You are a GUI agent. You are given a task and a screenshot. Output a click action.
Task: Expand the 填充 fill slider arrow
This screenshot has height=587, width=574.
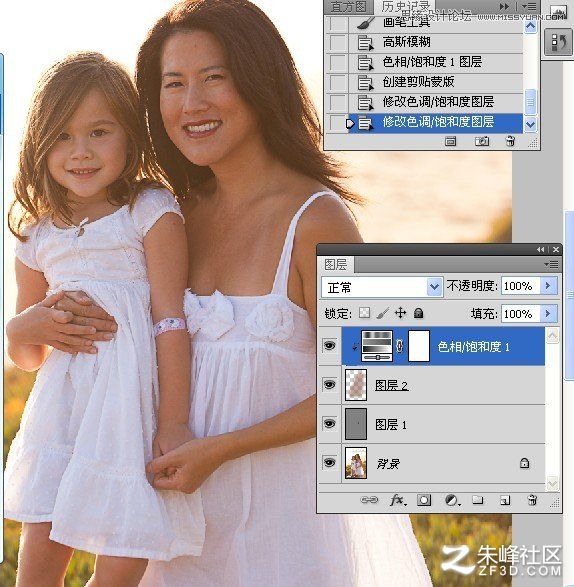pyautogui.click(x=548, y=313)
